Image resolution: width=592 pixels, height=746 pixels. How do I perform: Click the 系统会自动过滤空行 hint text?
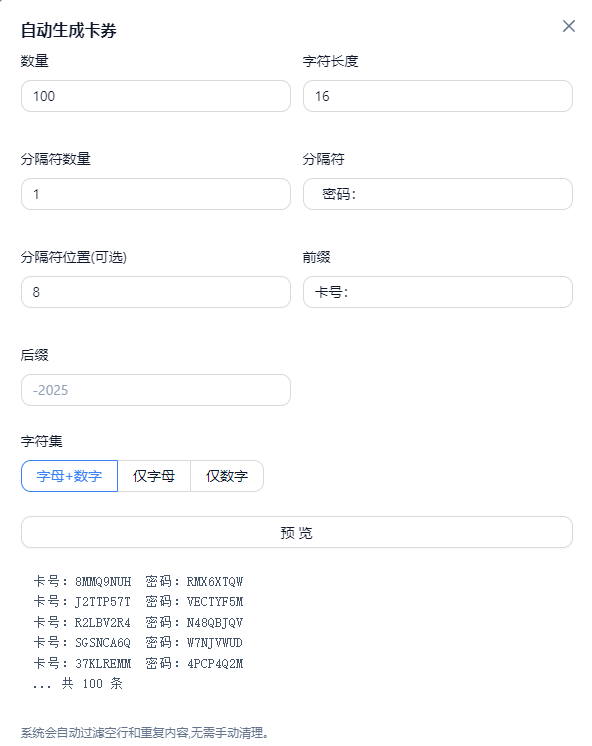[x=144, y=733]
